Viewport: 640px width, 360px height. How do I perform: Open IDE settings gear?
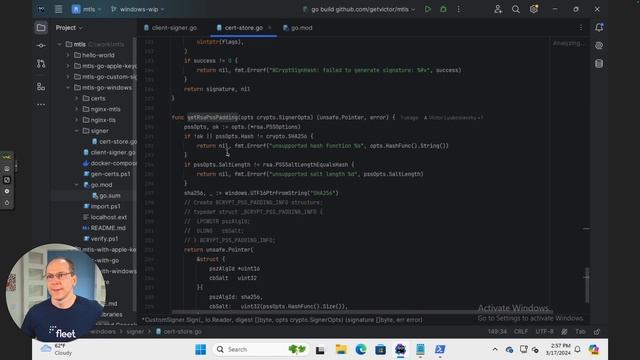[x=534, y=9]
